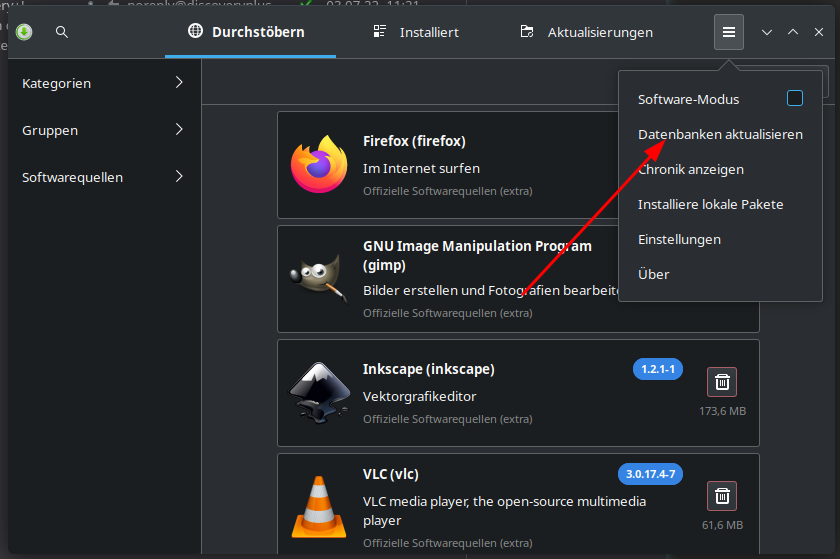Remove VLC with the trash button
Image resolution: width=840 pixels, height=559 pixels.
722,496
